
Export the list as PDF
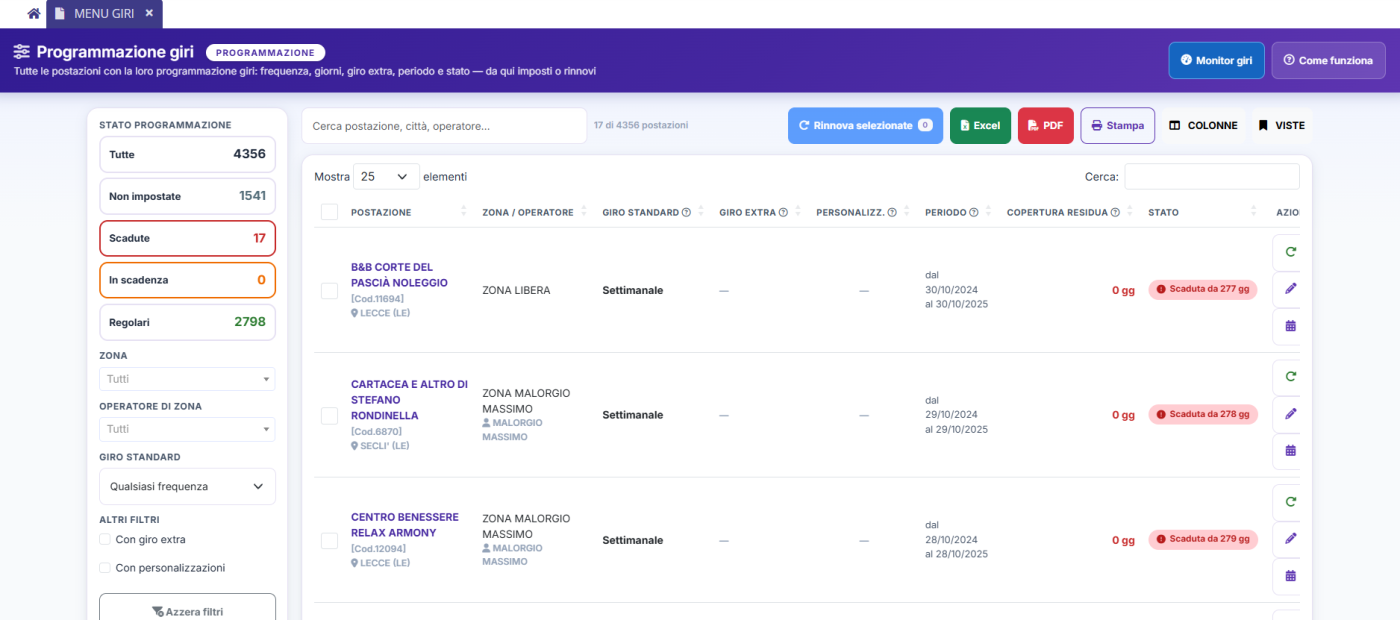[1046, 125]
